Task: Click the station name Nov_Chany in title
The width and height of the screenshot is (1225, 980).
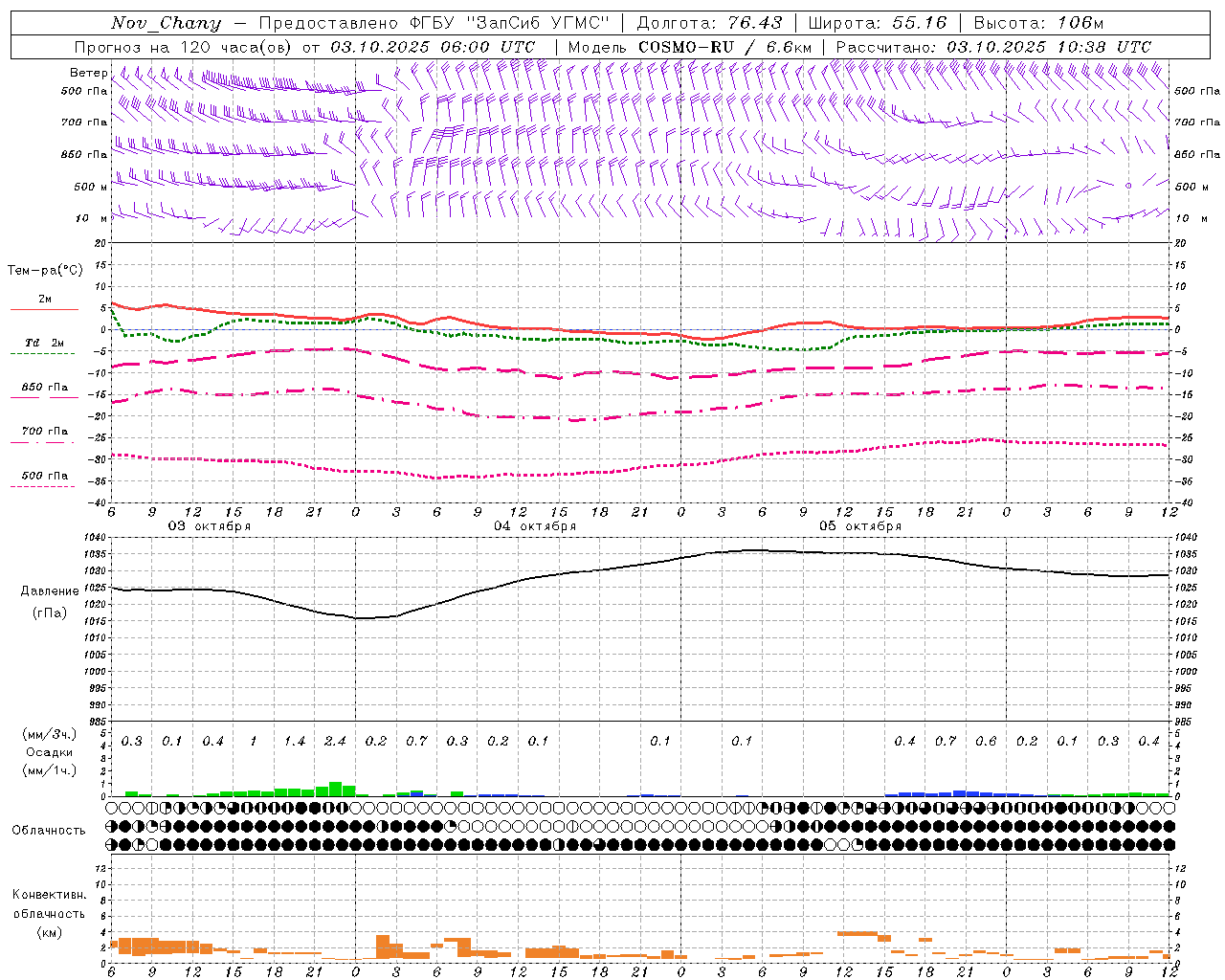Action: point(166,23)
